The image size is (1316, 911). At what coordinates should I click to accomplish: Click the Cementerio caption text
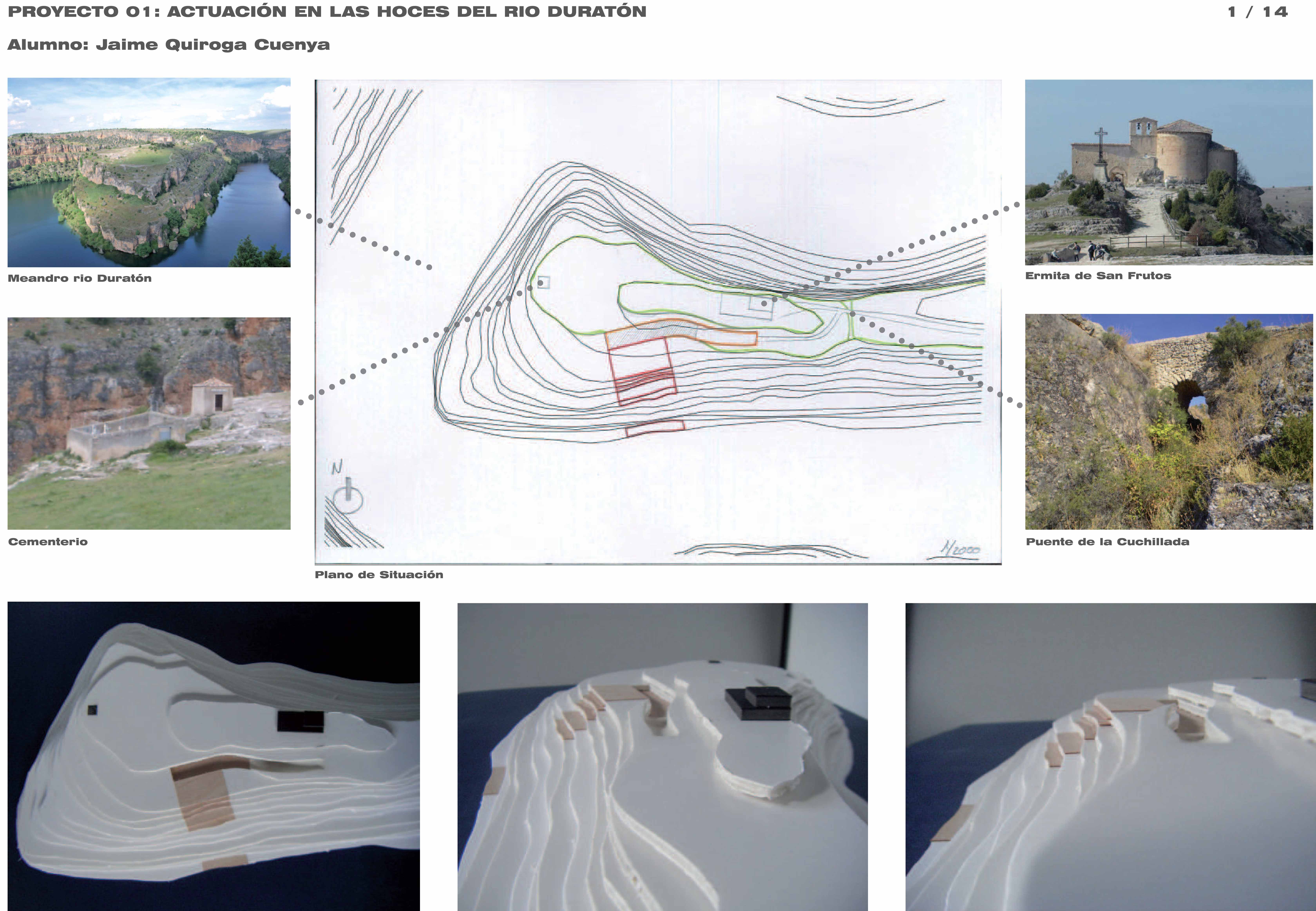pos(48,542)
